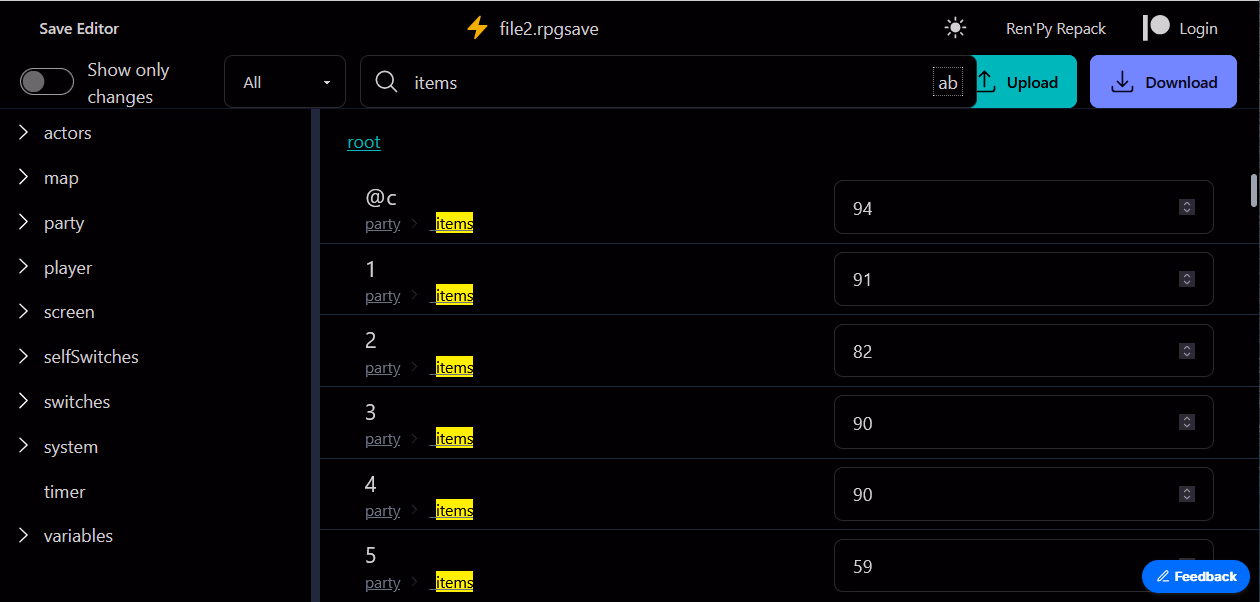This screenshot has height=602, width=1260.
Task: Open the 'All' filter dropdown
Action: 285,82
